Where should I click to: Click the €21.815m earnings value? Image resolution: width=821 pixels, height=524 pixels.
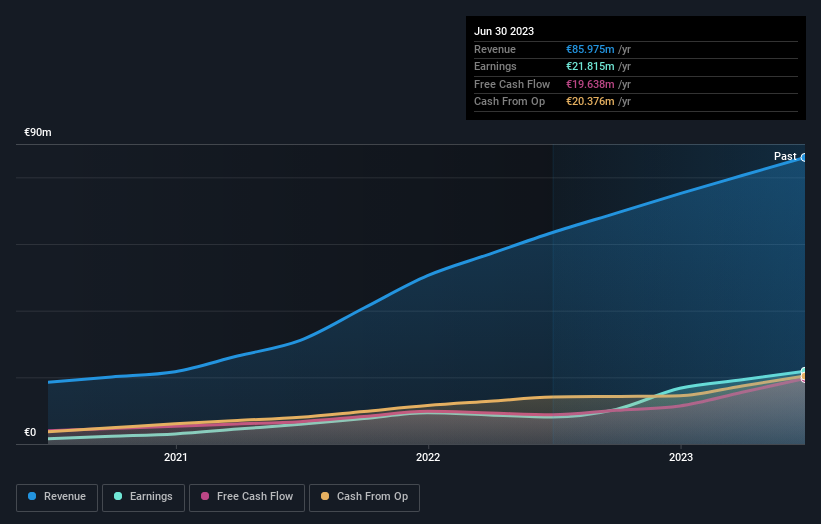pos(590,66)
